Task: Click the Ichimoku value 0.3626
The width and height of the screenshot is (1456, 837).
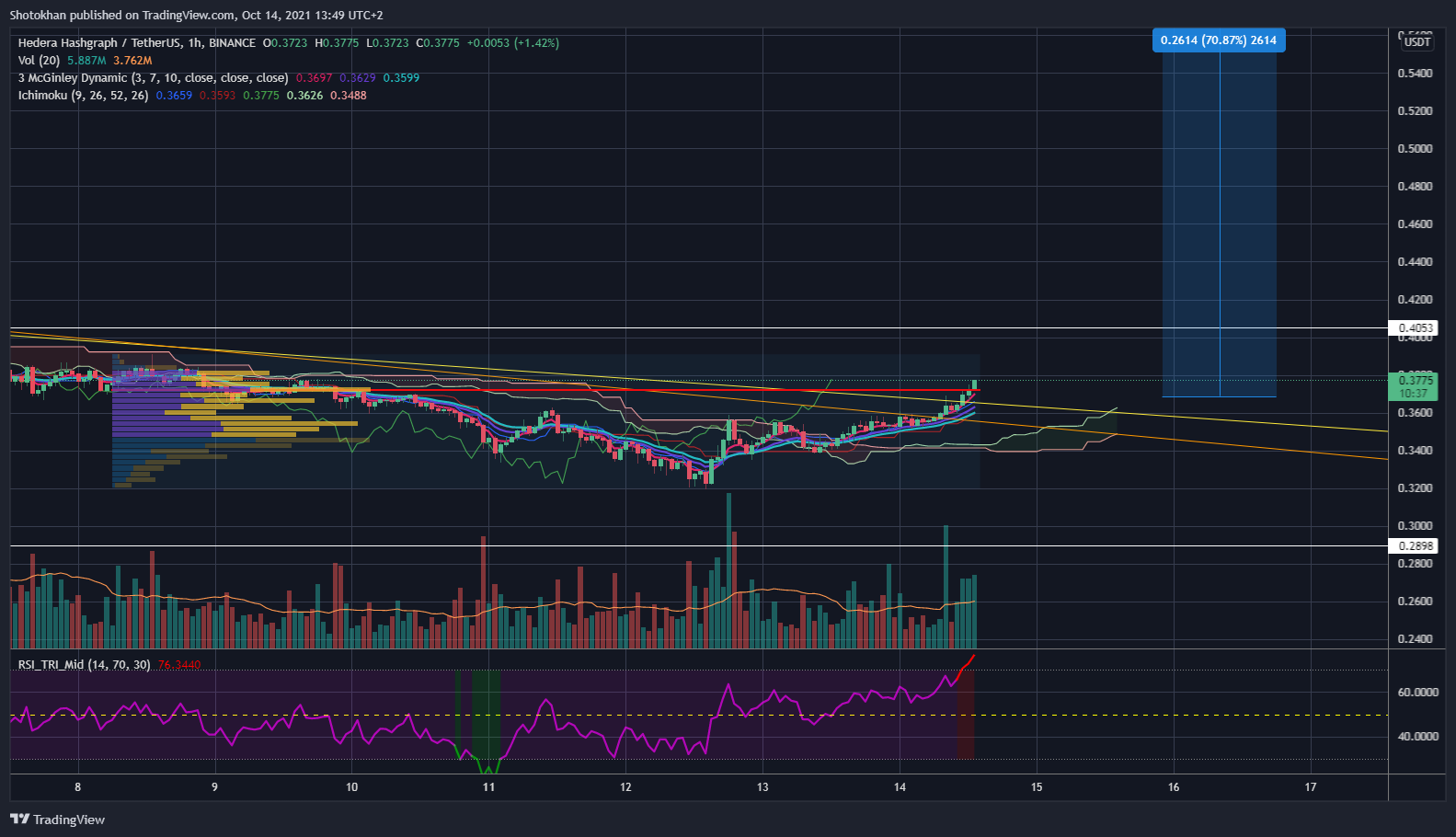Action: click(304, 96)
